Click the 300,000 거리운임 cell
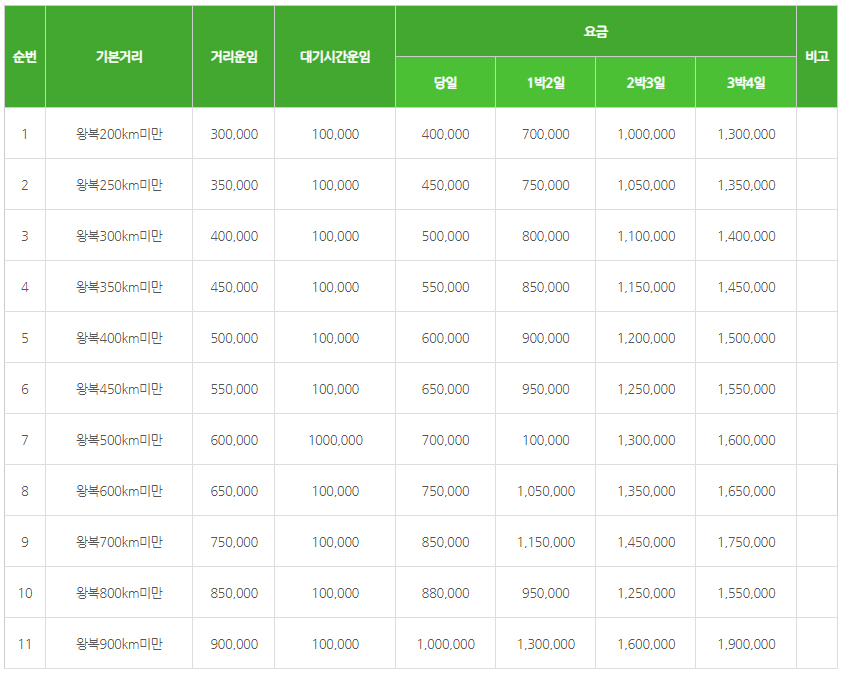Viewport: 848px width, 675px height. pos(234,134)
